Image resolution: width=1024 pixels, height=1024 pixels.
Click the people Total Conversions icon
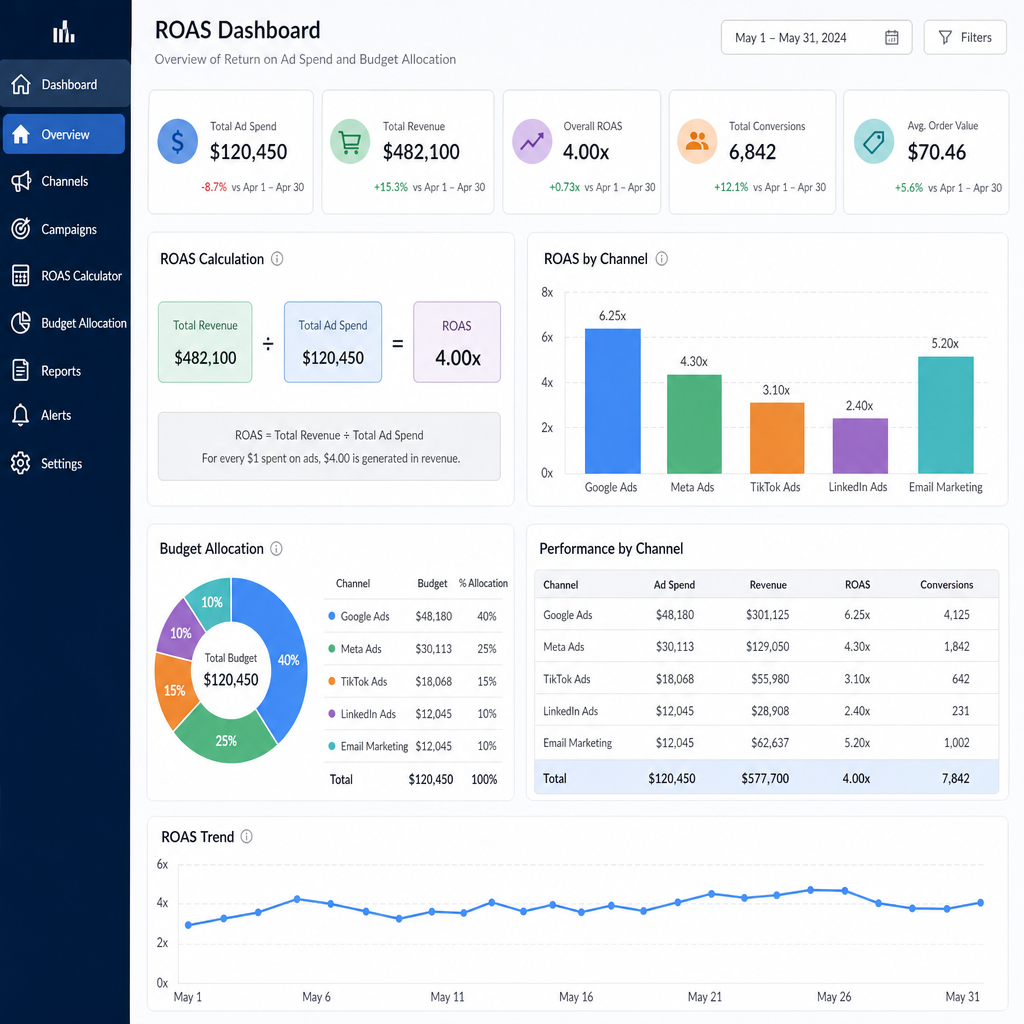point(697,142)
